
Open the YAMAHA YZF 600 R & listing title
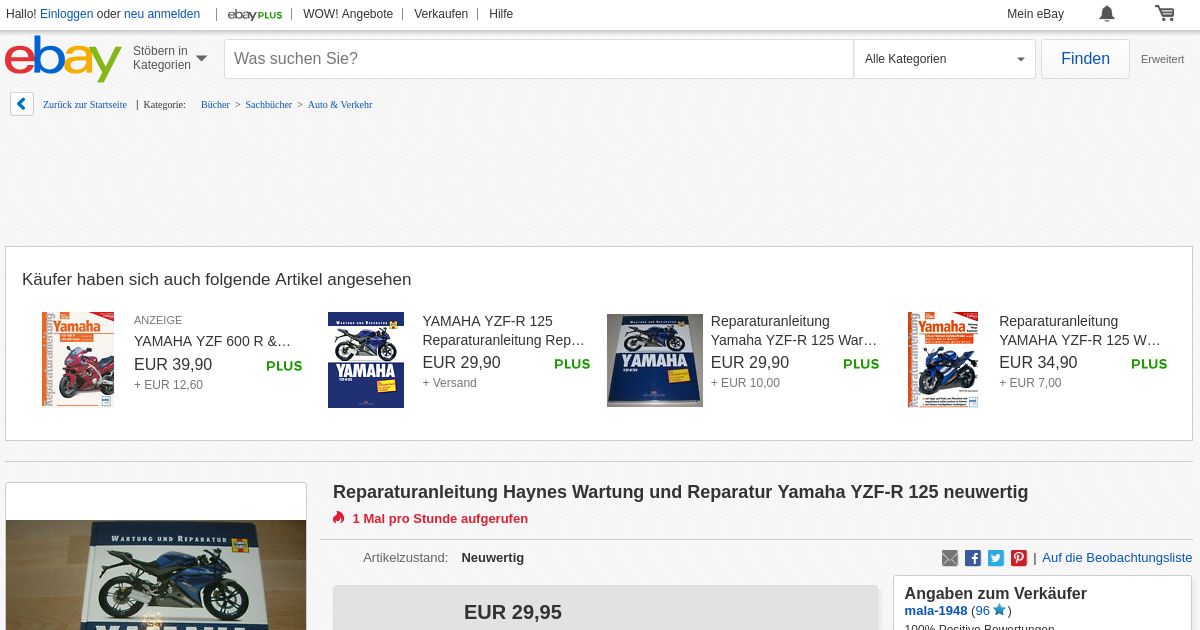click(212, 341)
